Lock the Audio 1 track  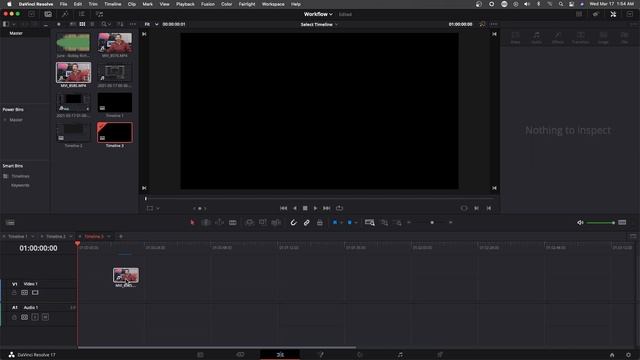tap(14, 317)
